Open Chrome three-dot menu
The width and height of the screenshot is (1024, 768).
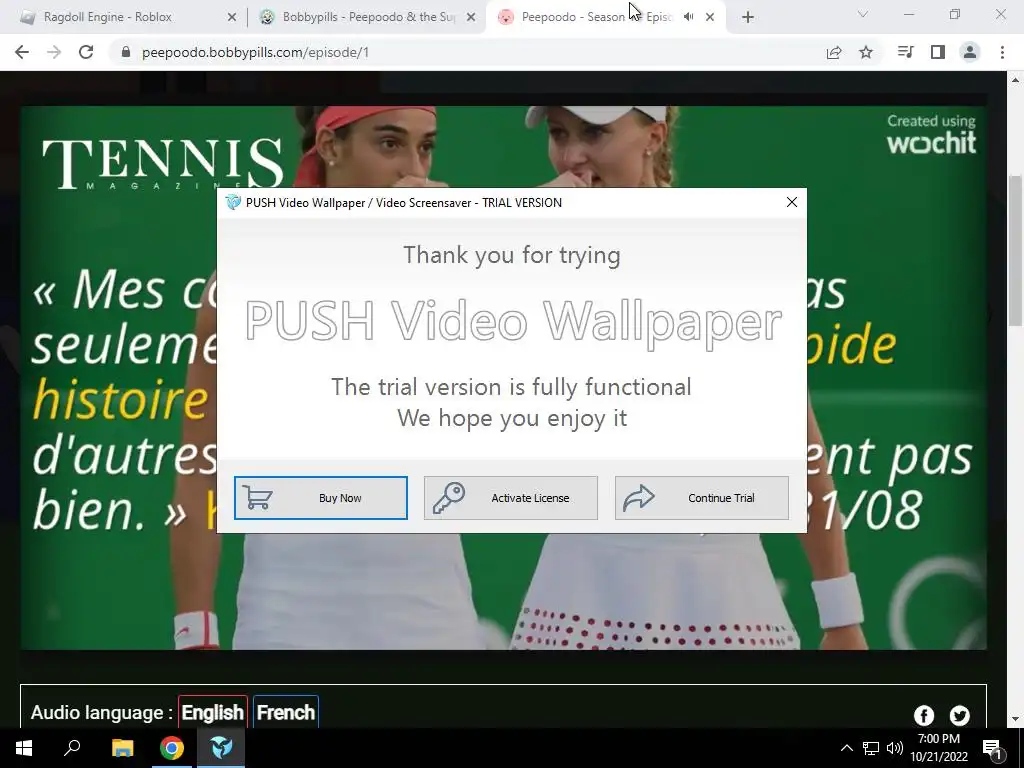(1002, 52)
